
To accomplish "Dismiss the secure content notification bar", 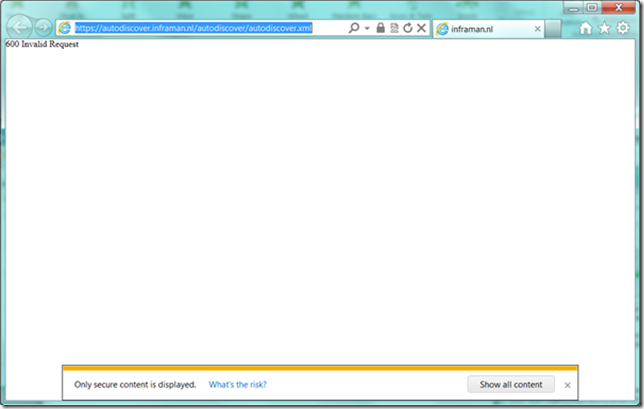I will (567, 385).
